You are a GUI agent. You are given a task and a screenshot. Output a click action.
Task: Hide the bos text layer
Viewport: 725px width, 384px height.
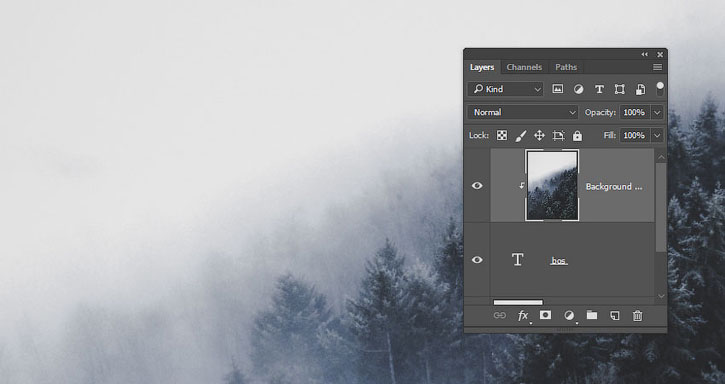coord(477,260)
